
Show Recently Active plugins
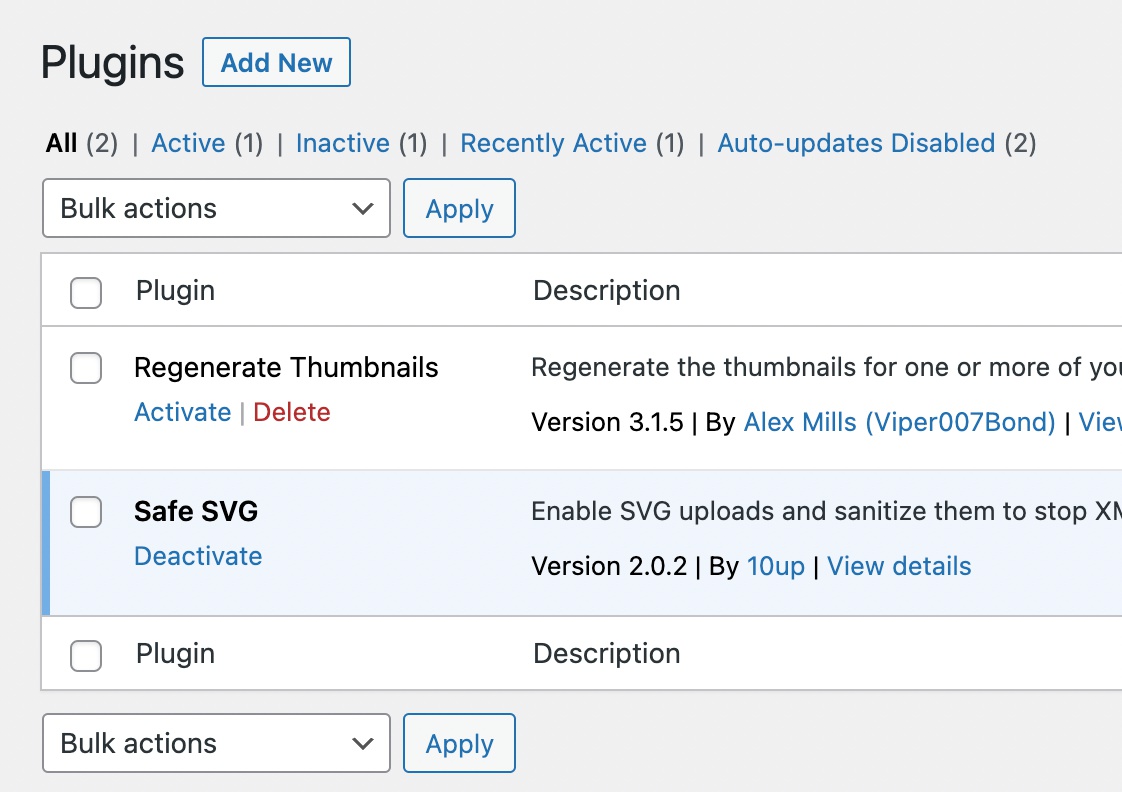pos(553,143)
